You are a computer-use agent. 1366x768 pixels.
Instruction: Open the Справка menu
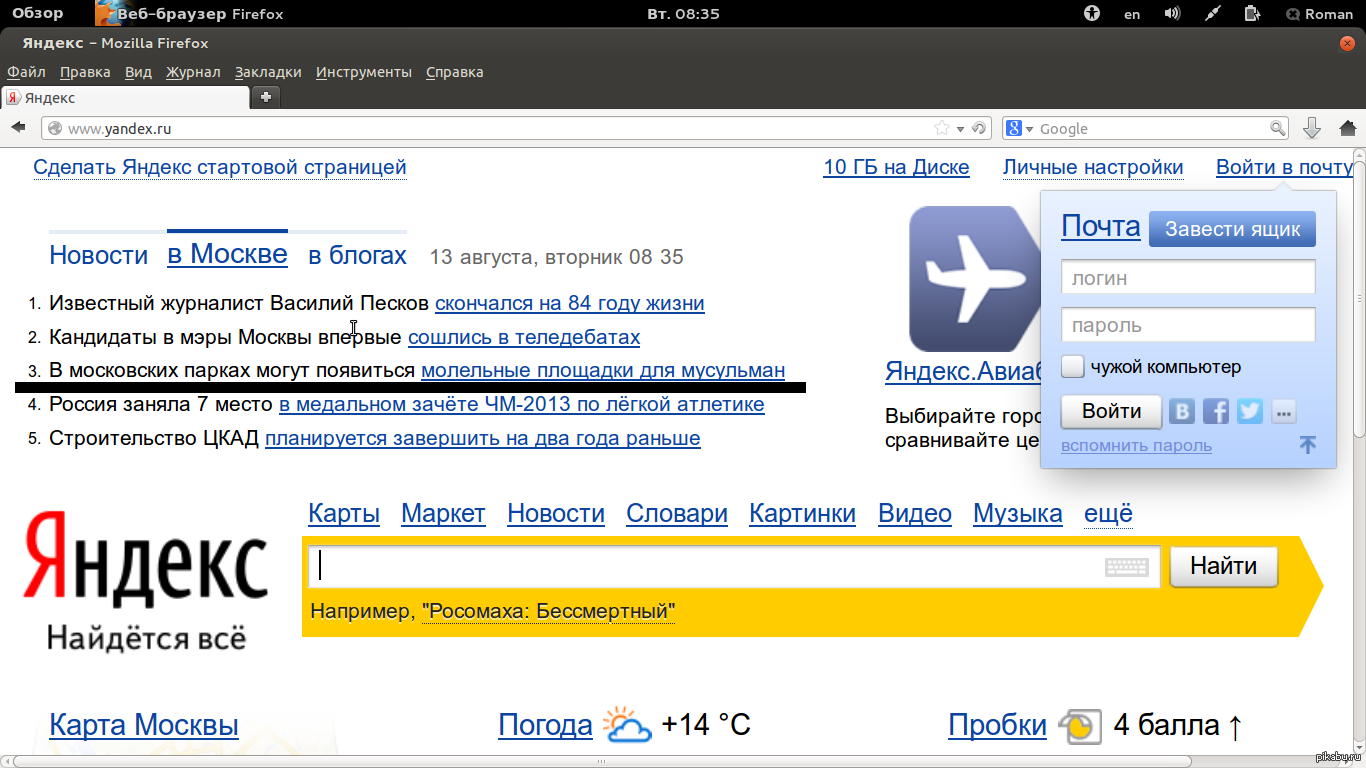tap(454, 72)
